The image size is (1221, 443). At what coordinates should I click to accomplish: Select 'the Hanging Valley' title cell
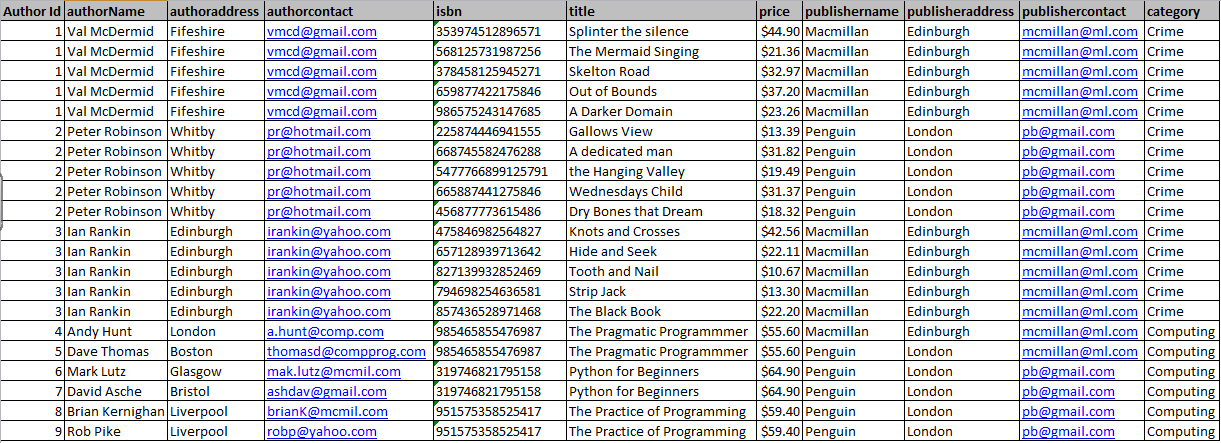(661, 171)
